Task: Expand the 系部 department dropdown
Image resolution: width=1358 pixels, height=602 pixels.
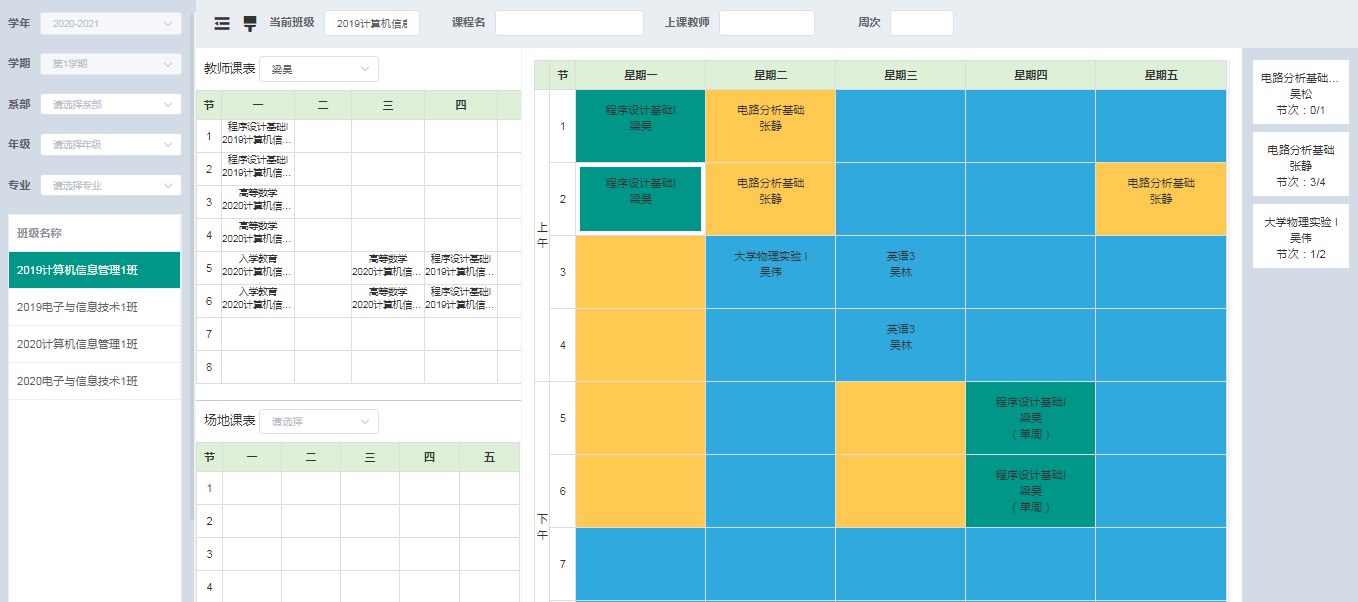Action: [x=110, y=104]
